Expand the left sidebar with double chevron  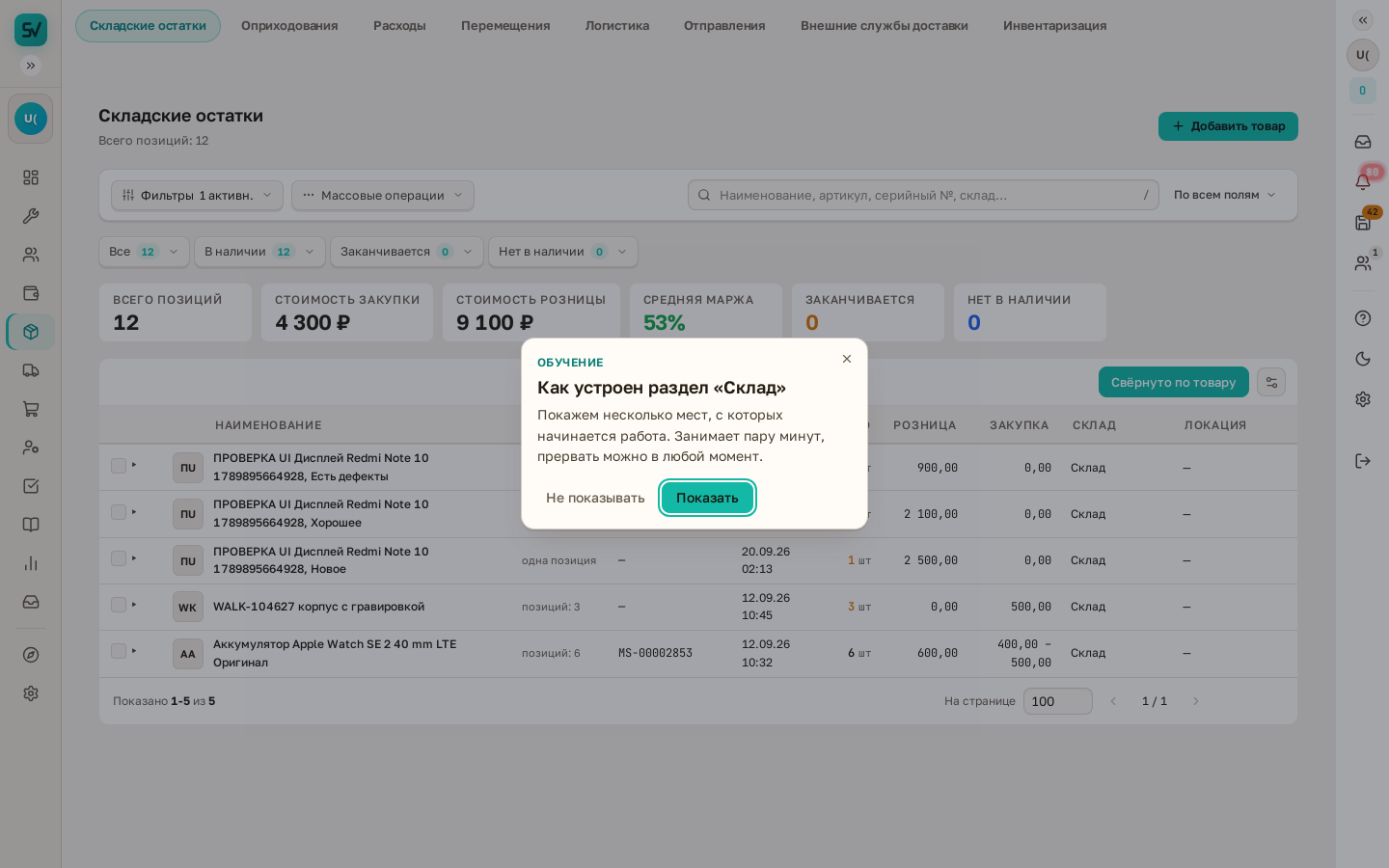[31, 66]
